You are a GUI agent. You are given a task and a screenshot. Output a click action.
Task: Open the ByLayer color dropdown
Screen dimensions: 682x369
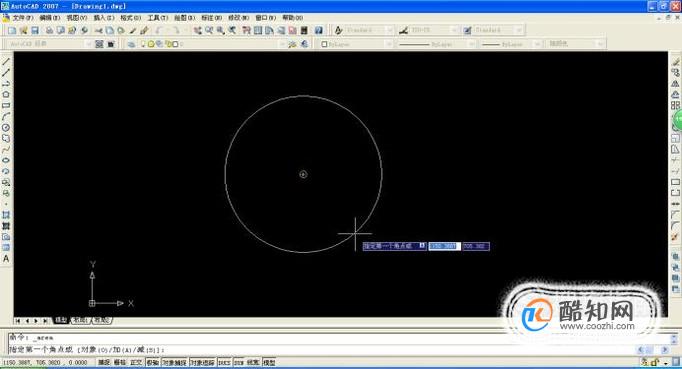coord(356,44)
